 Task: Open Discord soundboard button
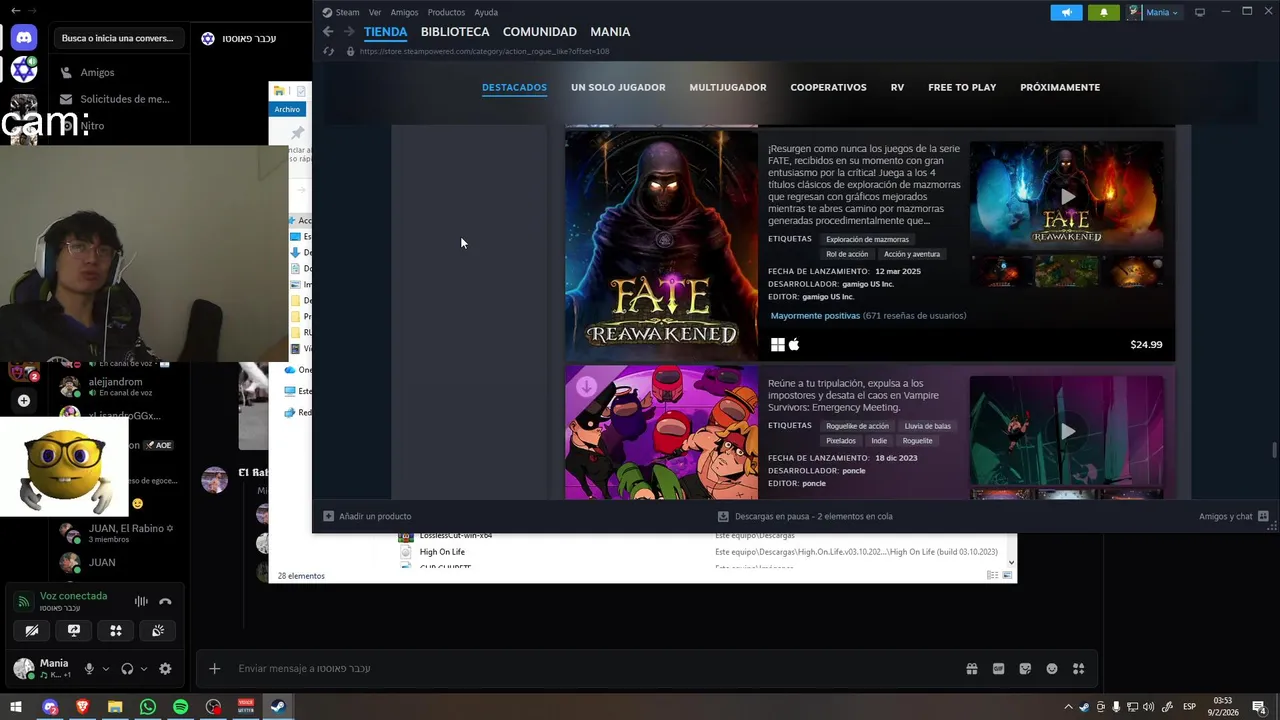[158, 630]
